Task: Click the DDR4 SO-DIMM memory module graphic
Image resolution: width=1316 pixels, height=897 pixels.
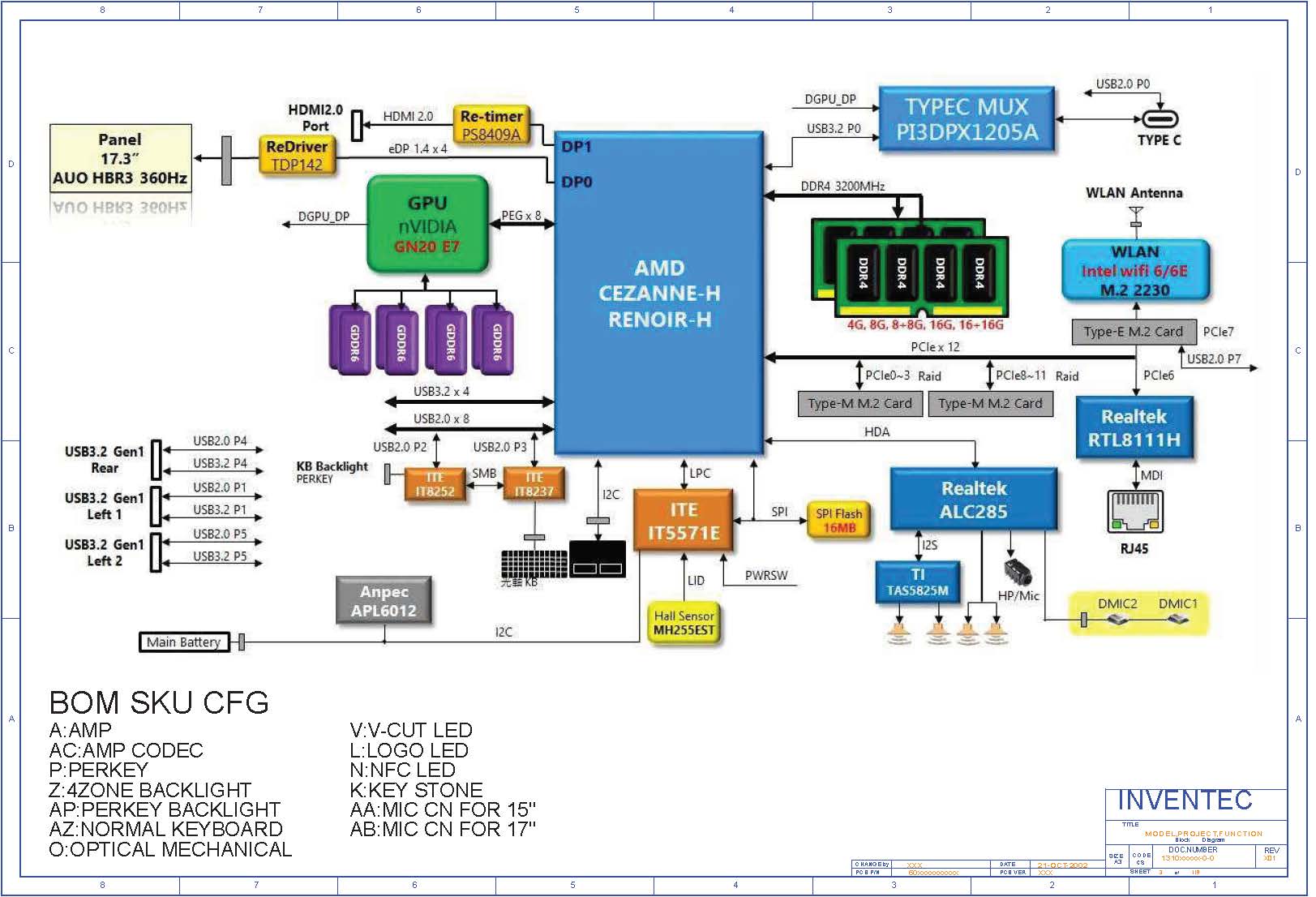Action: (x=911, y=268)
